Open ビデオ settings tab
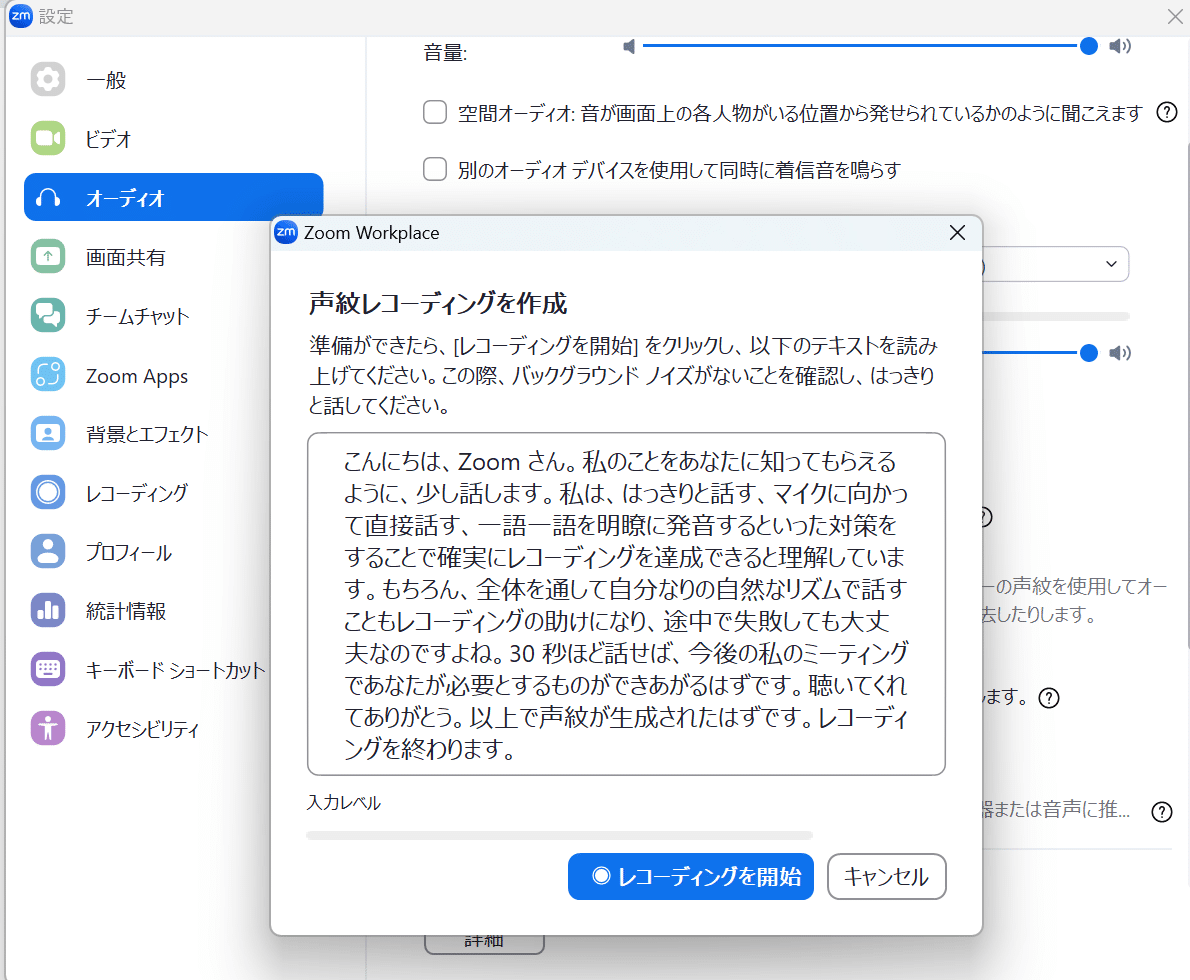The width and height of the screenshot is (1190, 980). 174,138
